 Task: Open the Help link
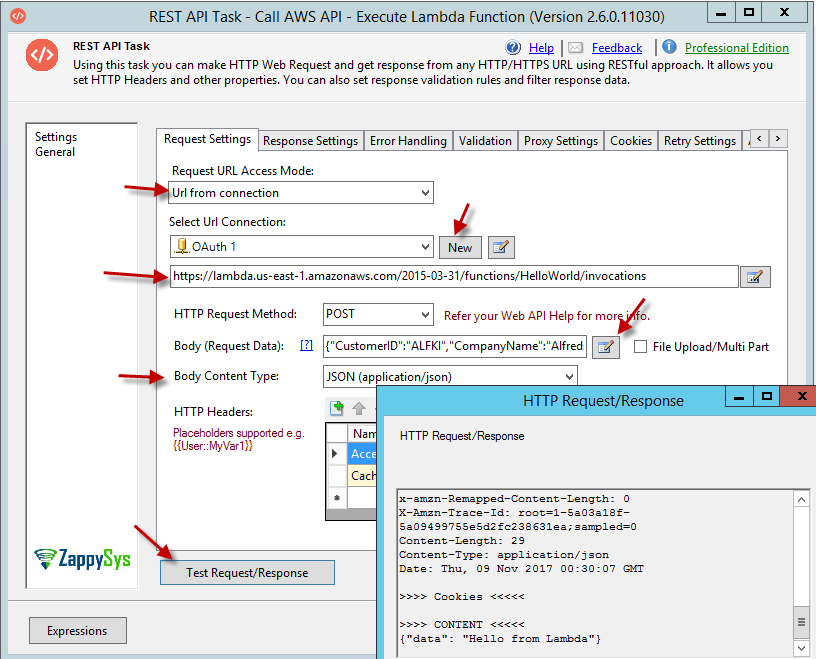coord(541,48)
